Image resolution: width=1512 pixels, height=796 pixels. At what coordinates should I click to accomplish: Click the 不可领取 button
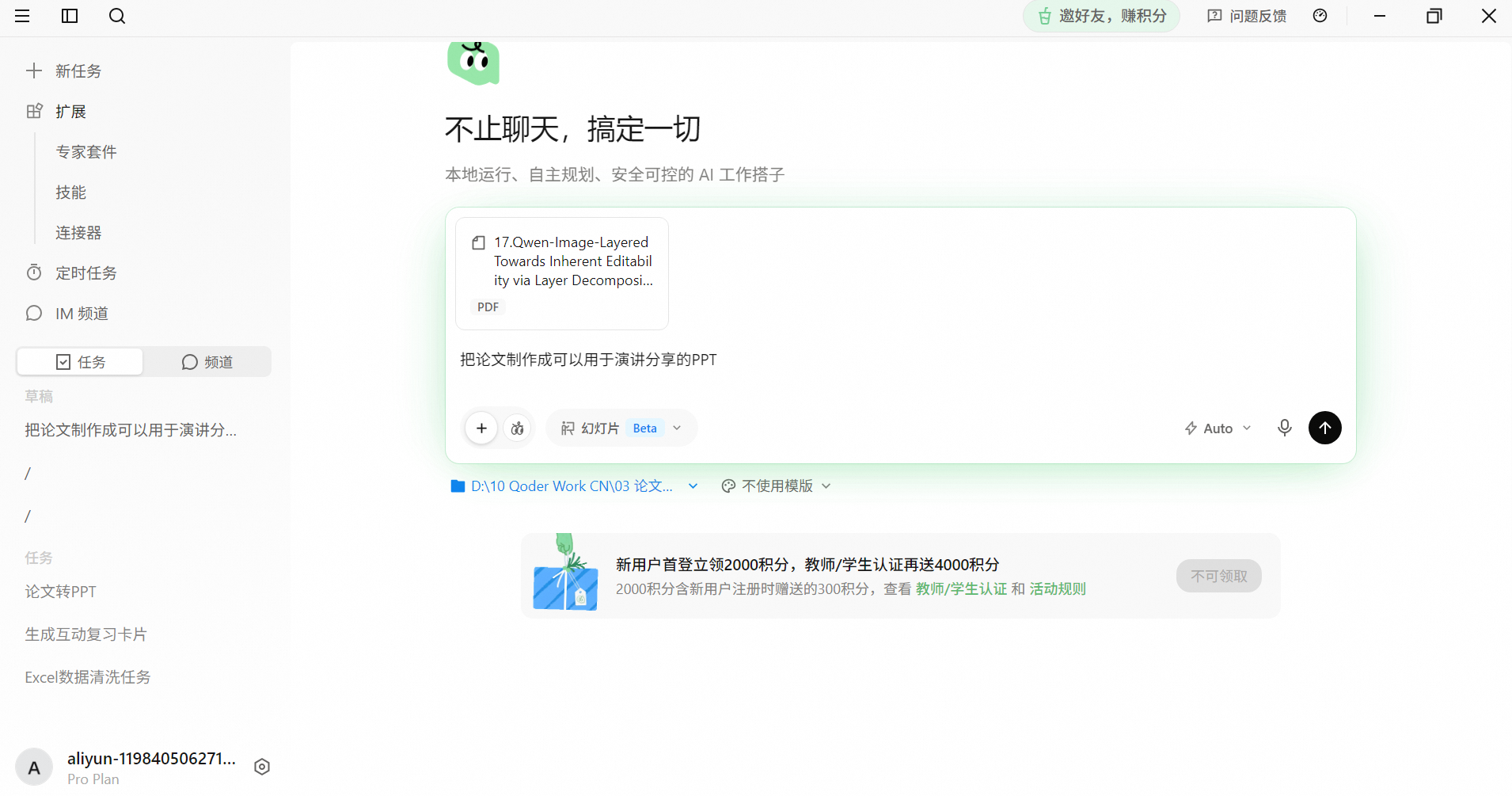pyautogui.click(x=1219, y=576)
